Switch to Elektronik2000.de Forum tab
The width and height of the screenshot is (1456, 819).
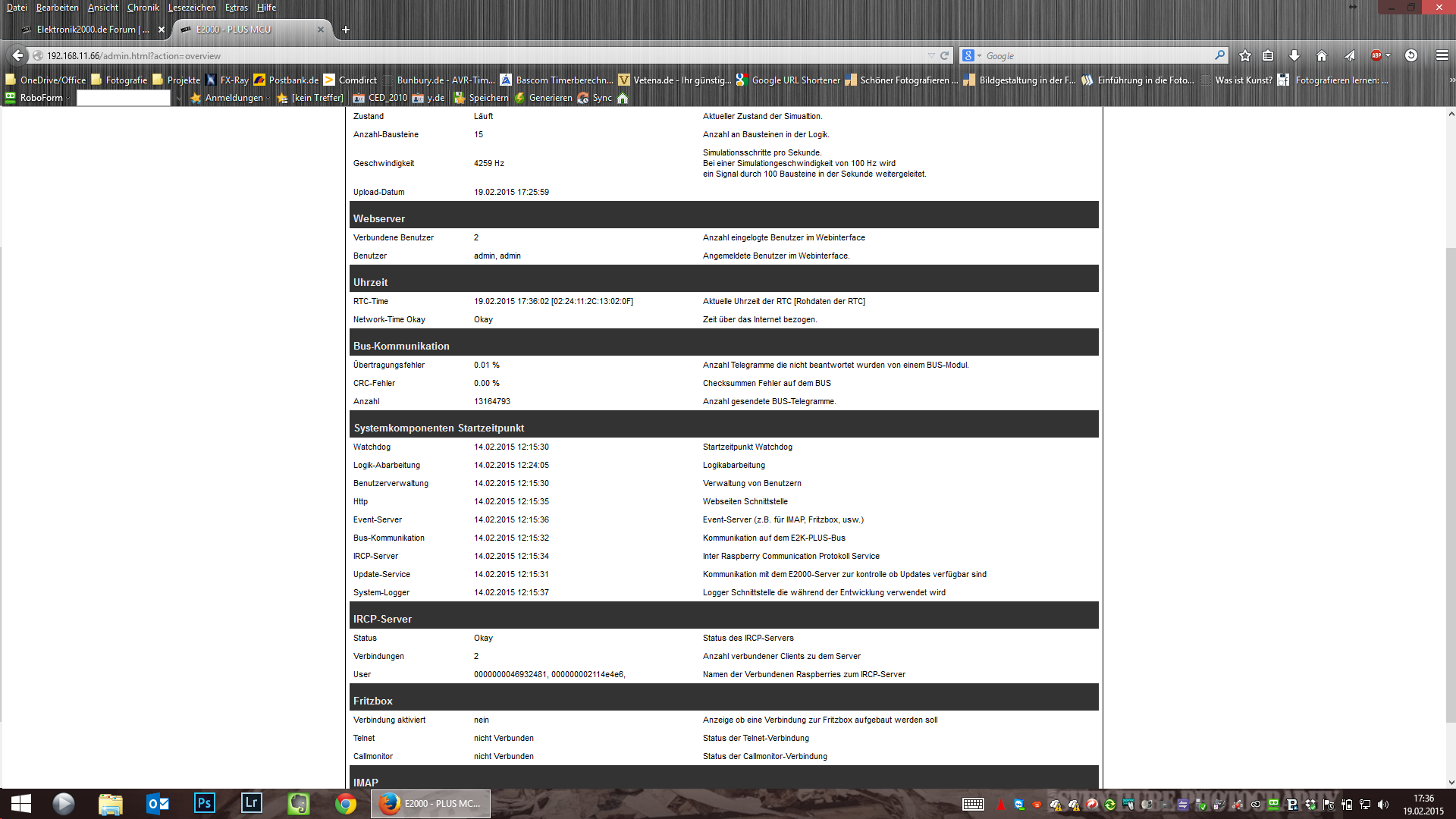coord(91,30)
